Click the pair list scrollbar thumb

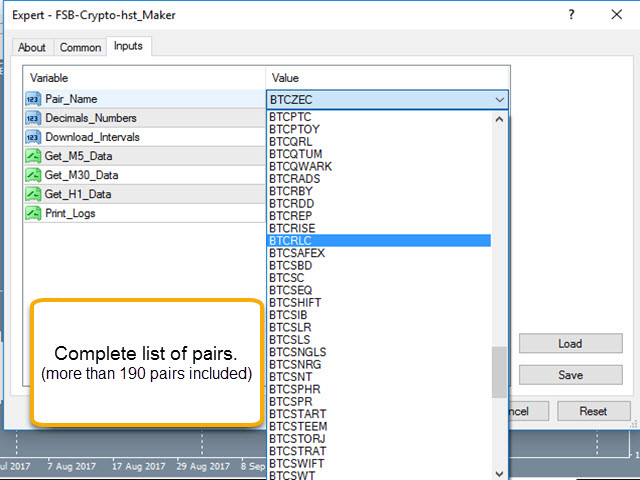[499, 372]
